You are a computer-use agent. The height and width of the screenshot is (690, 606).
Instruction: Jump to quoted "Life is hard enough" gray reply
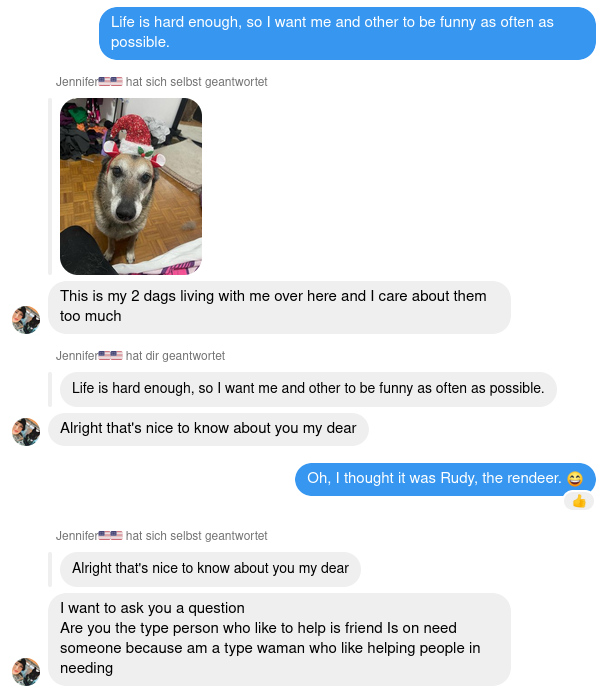tap(308, 389)
